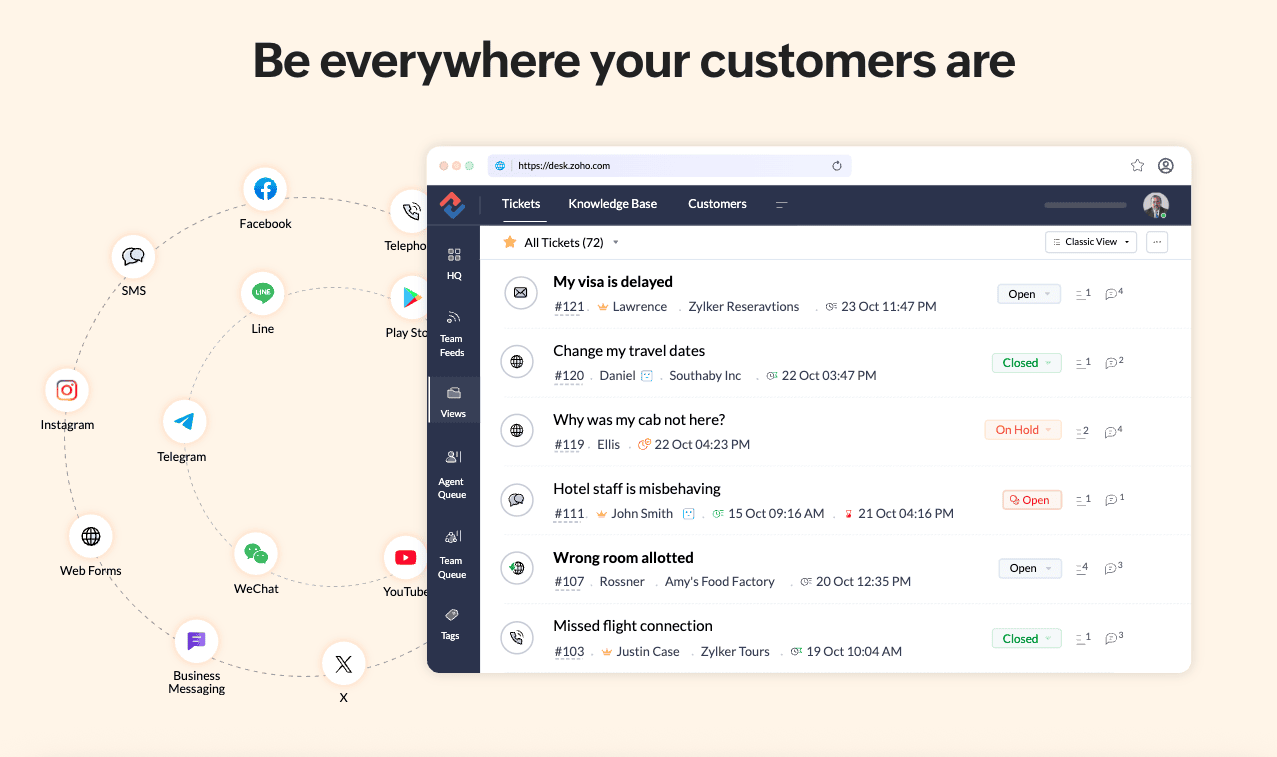The image size is (1277, 757).
Task: Open Tags in the sidebar
Action: pos(451,624)
